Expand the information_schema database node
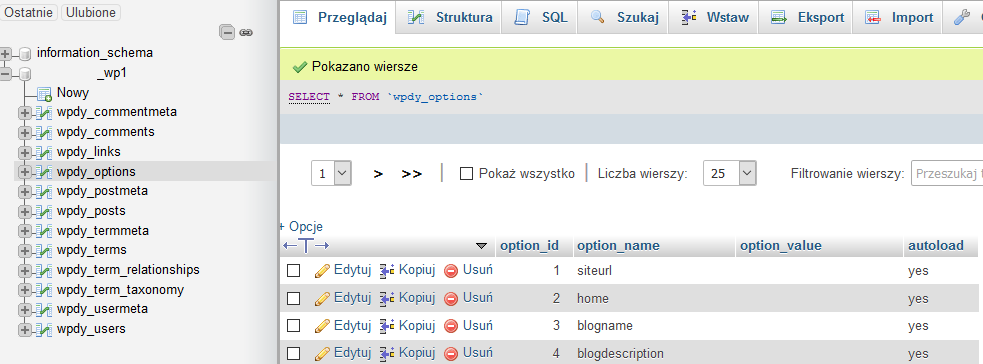Image resolution: width=983 pixels, height=364 pixels. 6,53
